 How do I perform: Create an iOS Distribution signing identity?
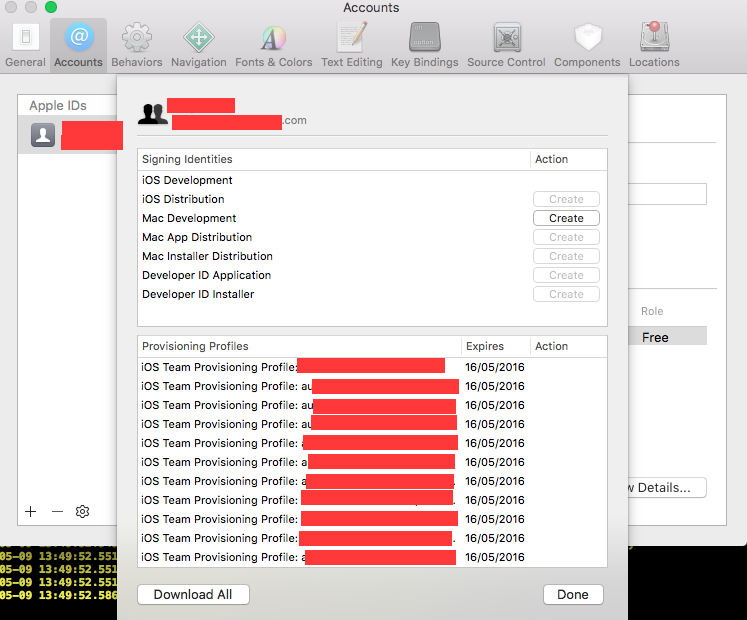(566, 199)
